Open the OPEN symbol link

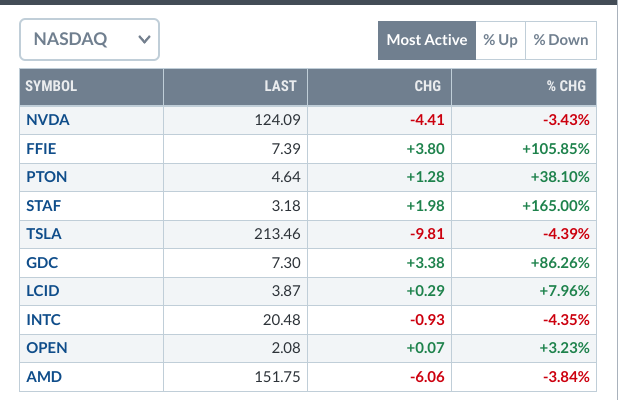click(x=47, y=348)
